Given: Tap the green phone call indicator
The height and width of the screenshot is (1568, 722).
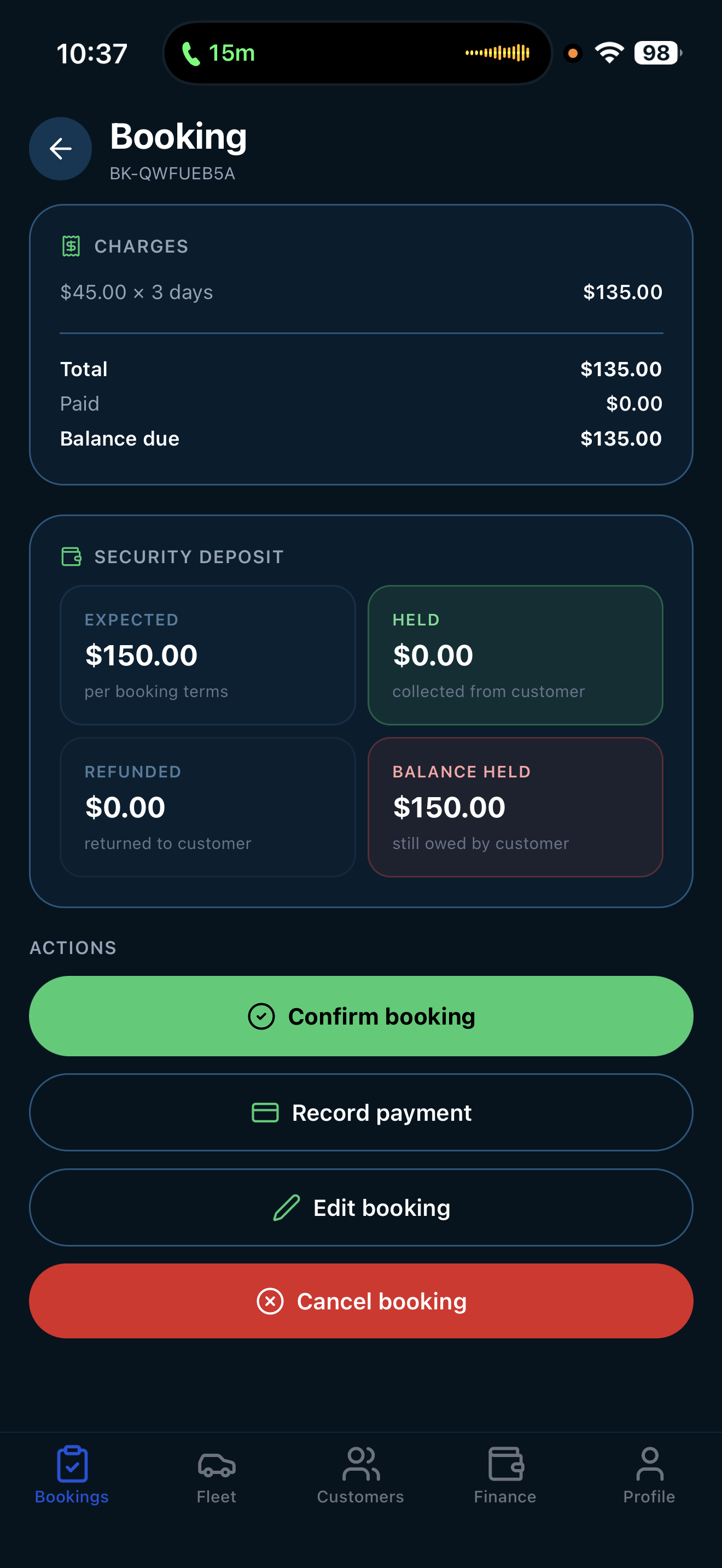Looking at the screenshot, I should point(190,54).
